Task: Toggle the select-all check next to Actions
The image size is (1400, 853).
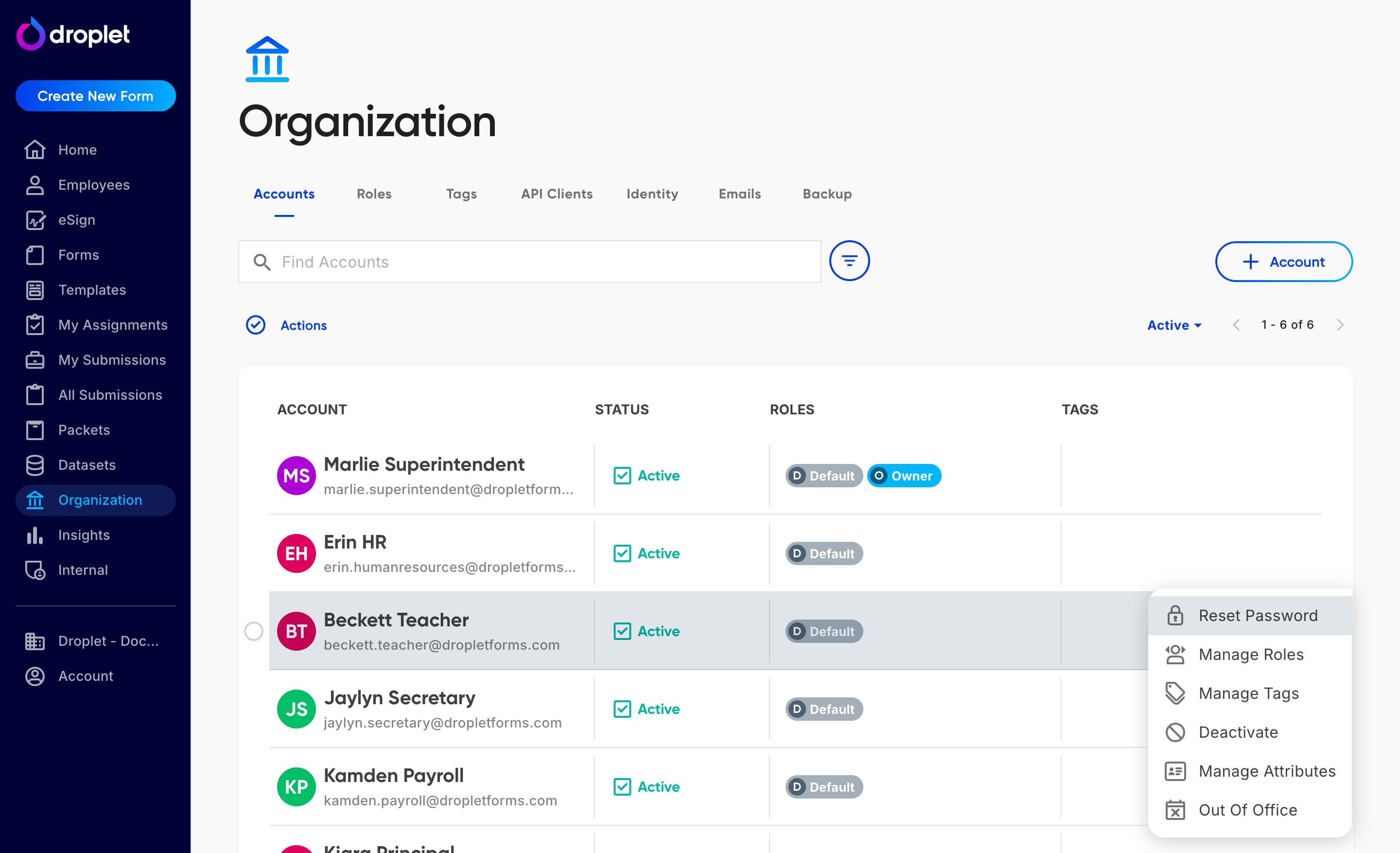Action: point(255,325)
